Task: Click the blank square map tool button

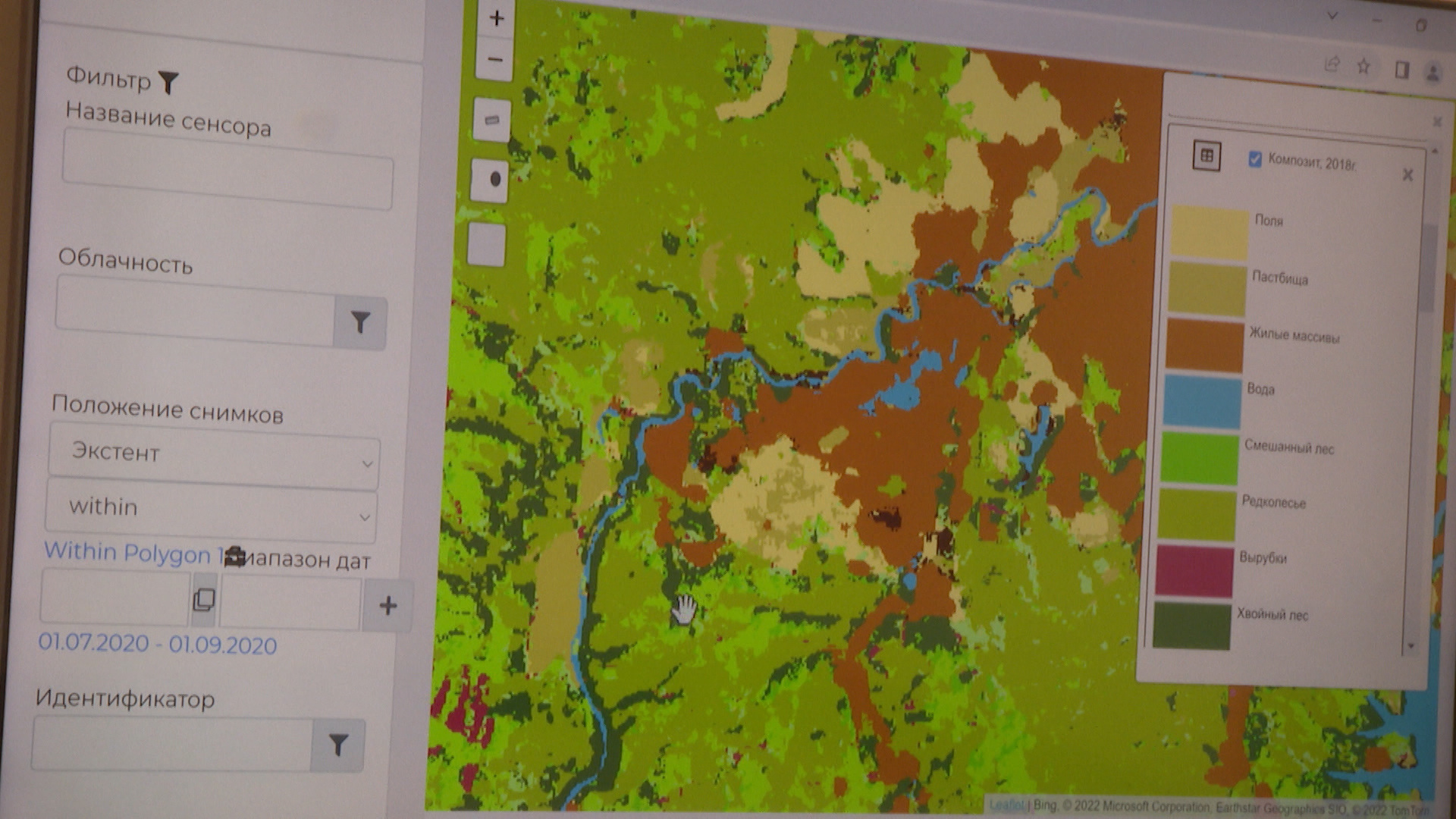Action: pos(487,244)
